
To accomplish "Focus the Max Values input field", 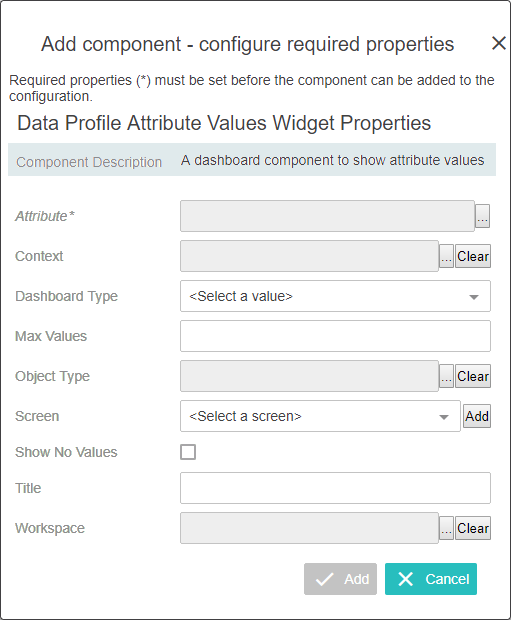I will coord(335,336).
